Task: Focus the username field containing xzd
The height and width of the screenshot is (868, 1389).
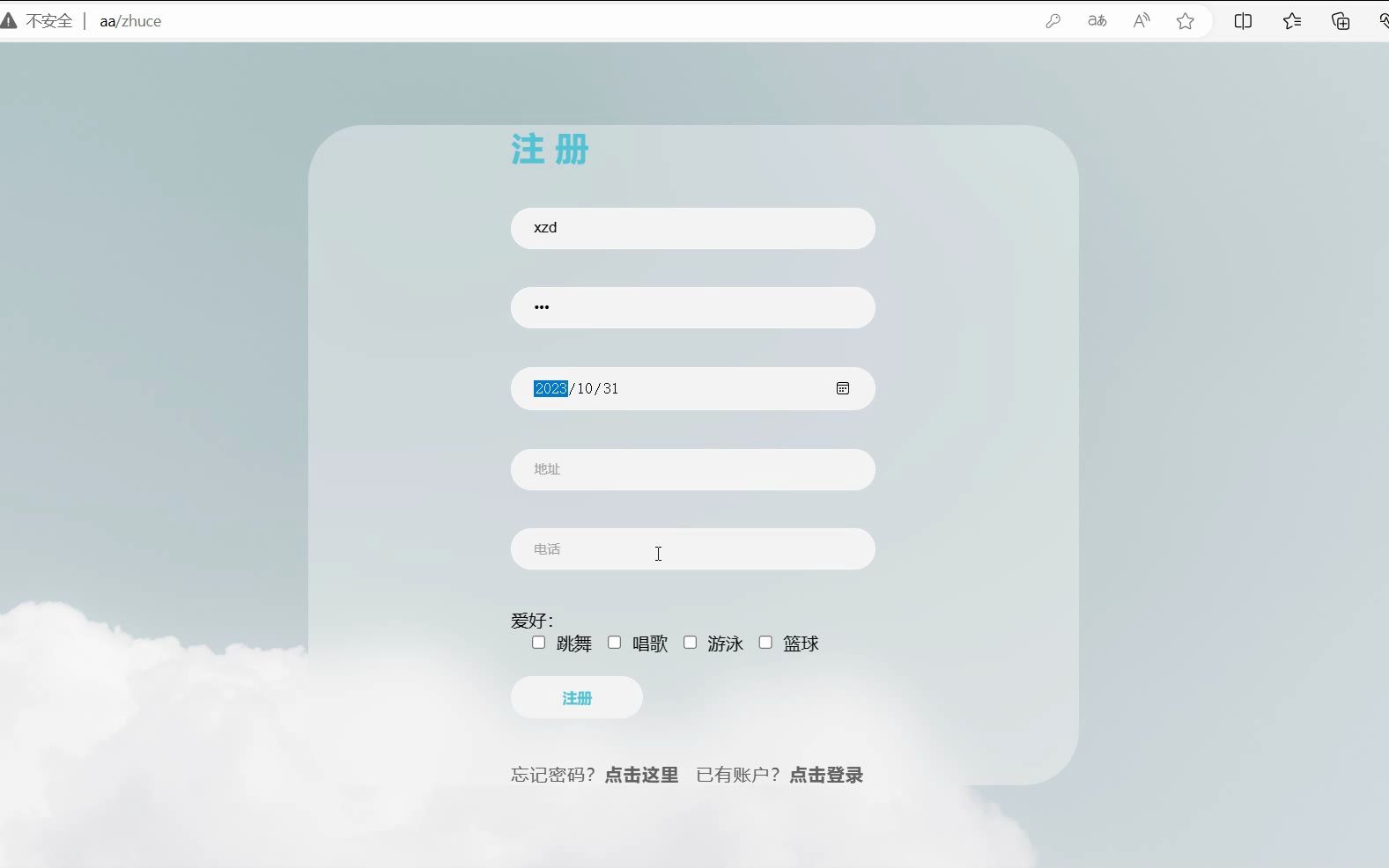Action: point(693,228)
